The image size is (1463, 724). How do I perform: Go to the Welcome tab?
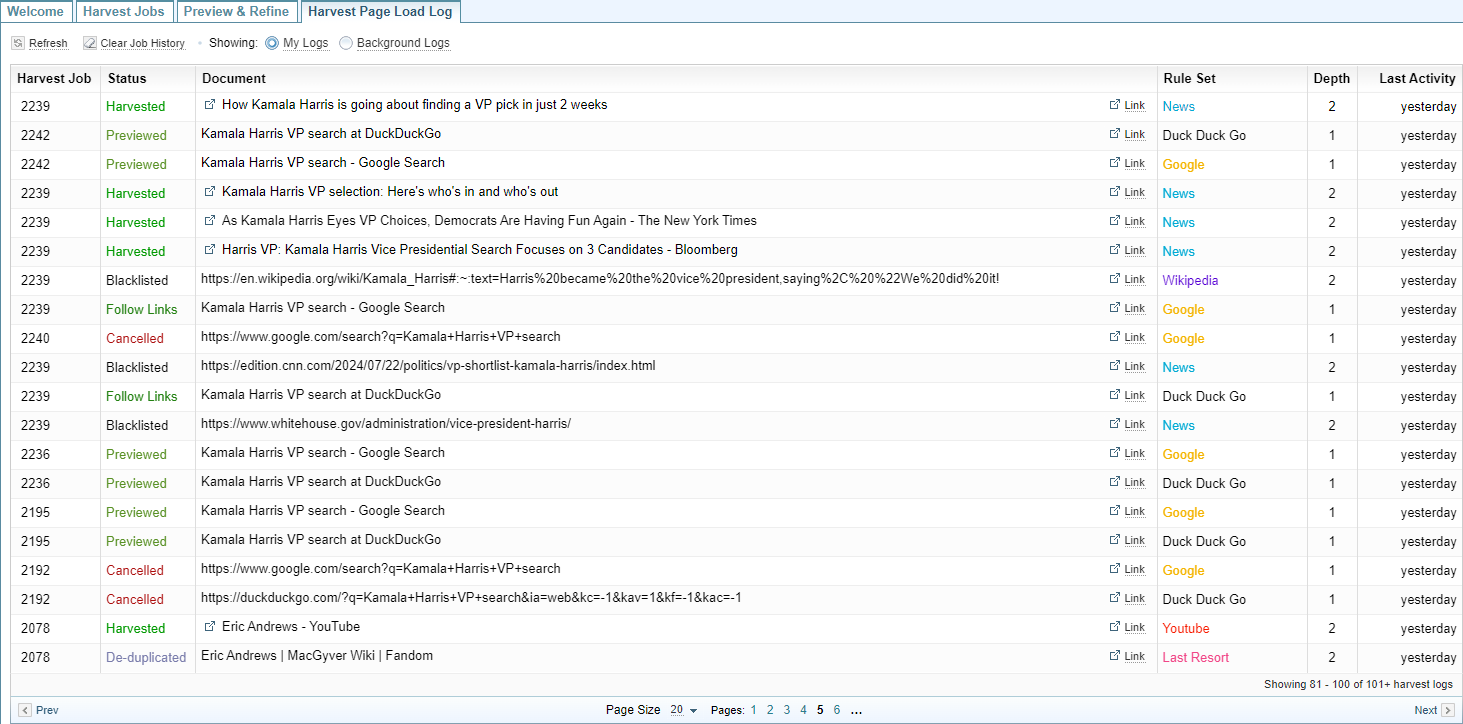coord(36,12)
